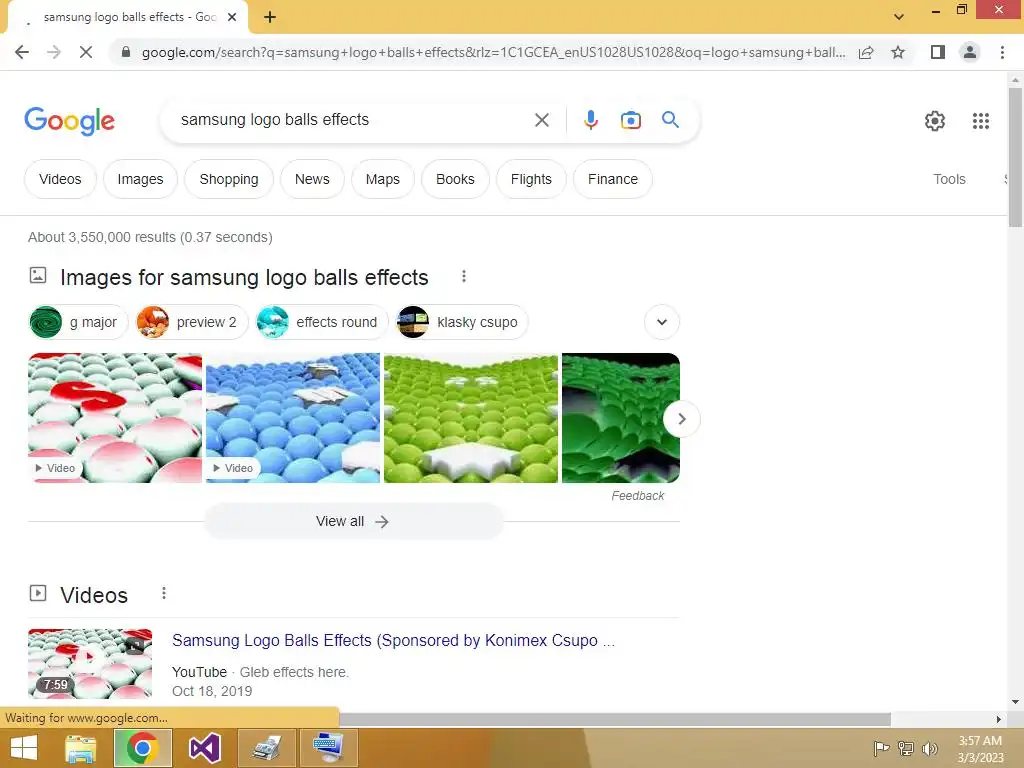This screenshot has height=768, width=1024.
Task: Share this page via address bar icon
Action: point(866,52)
